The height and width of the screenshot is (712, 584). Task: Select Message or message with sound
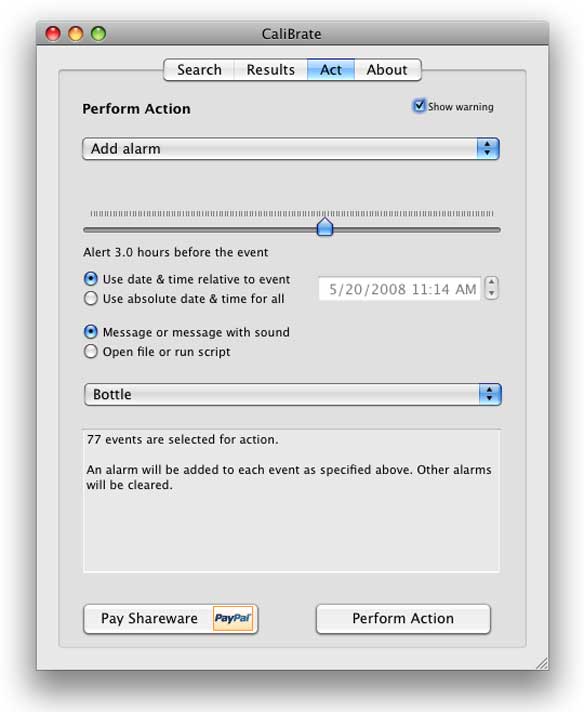(x=91, y=332)
